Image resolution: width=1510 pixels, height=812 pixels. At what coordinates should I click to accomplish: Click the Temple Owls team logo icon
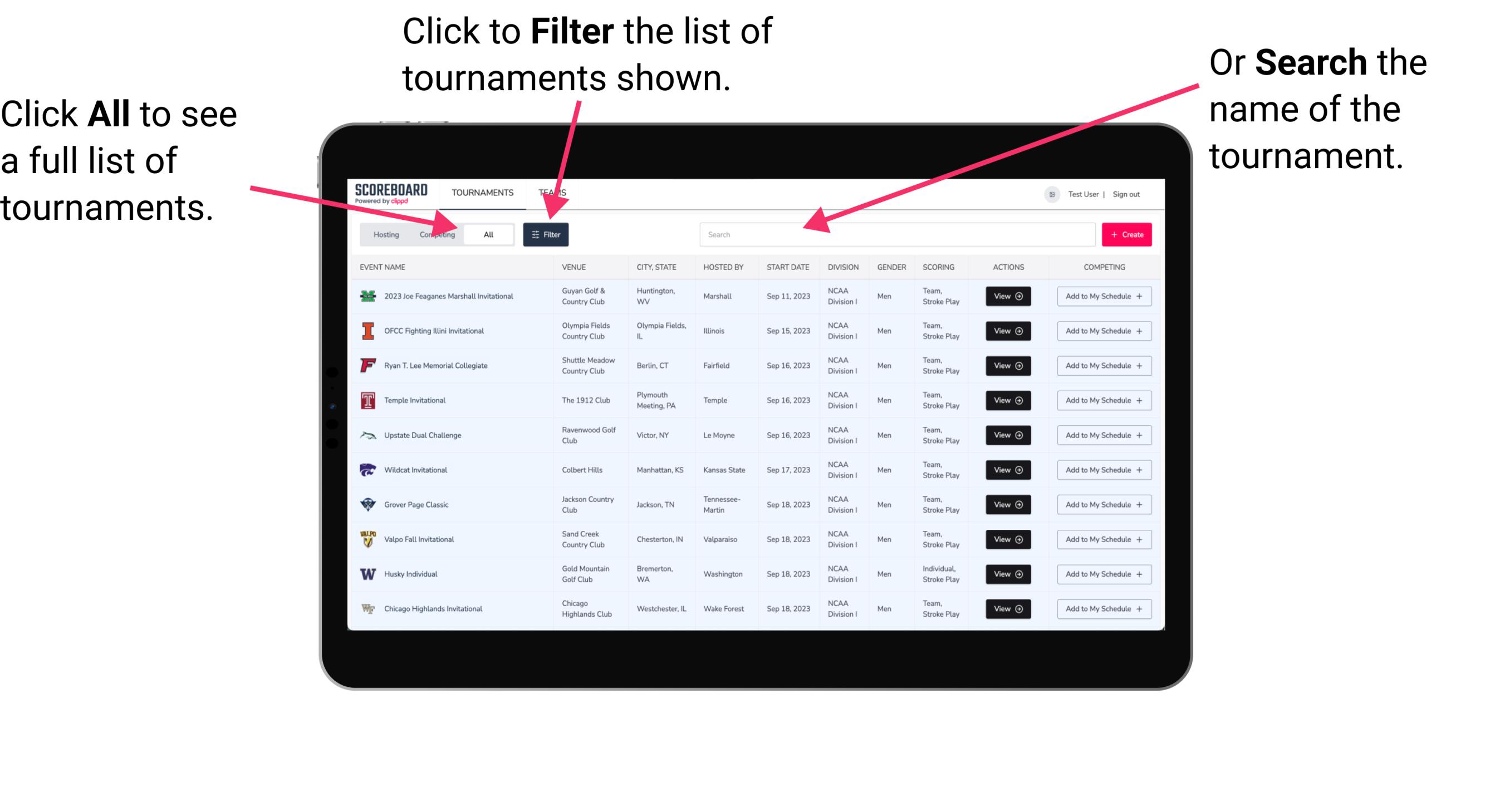tap(367, 400)
